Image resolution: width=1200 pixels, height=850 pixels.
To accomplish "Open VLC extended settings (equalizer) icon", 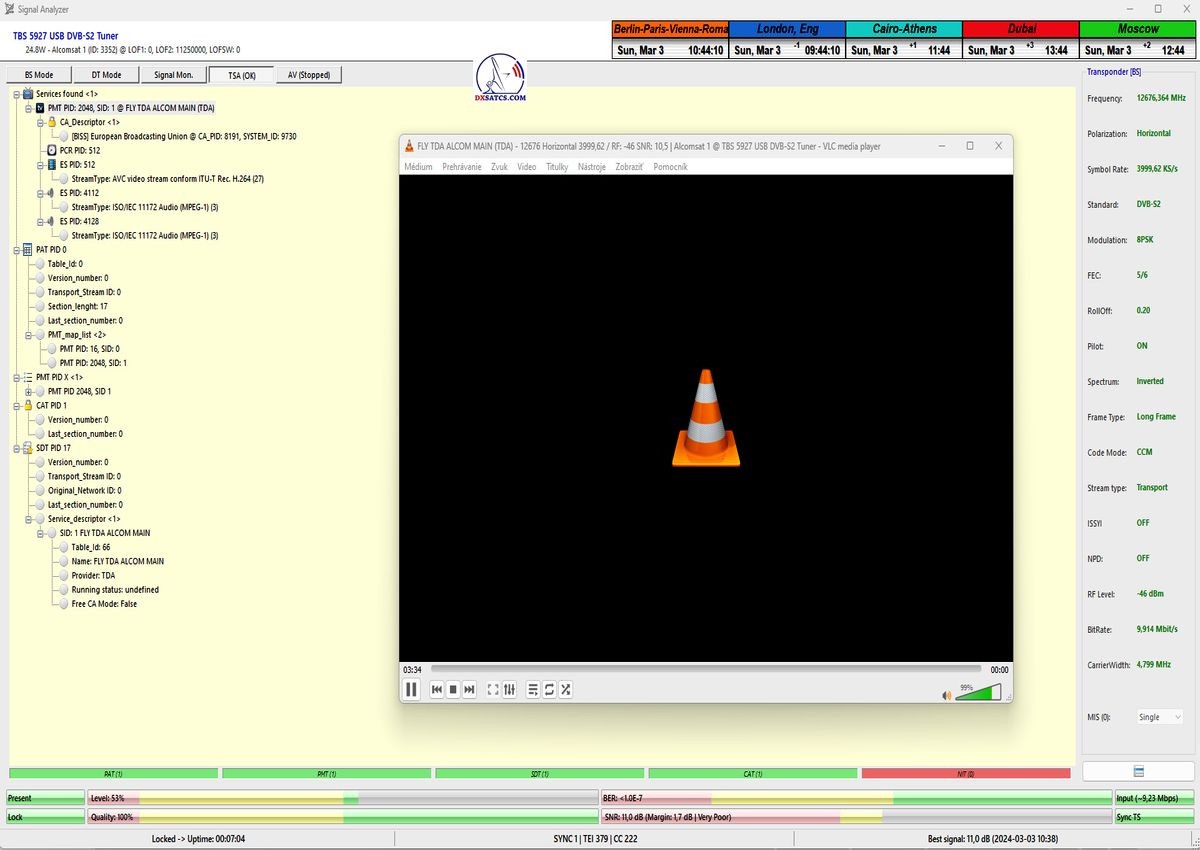I will tap(509, 689).
